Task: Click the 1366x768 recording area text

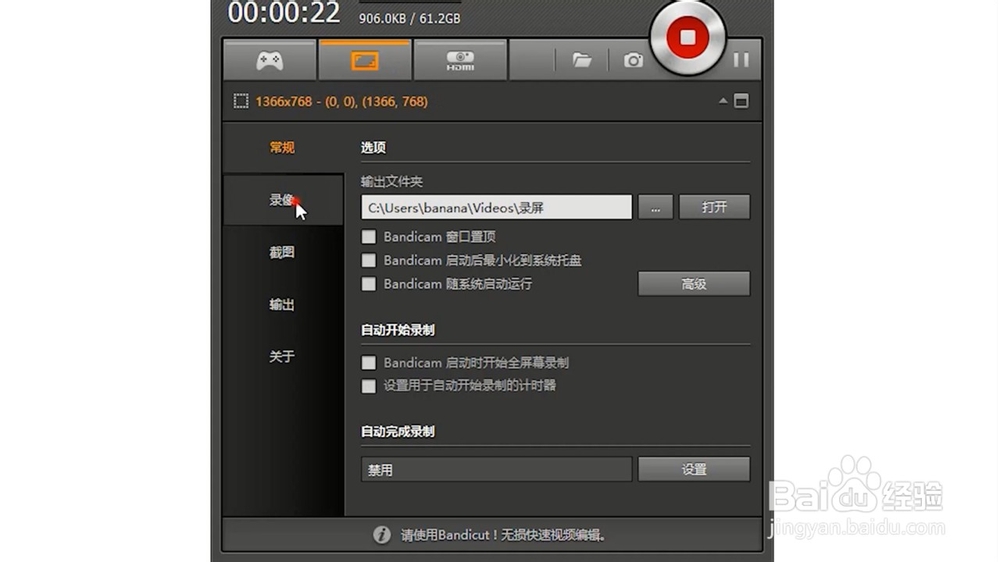Action: click(x=341, y=101)
